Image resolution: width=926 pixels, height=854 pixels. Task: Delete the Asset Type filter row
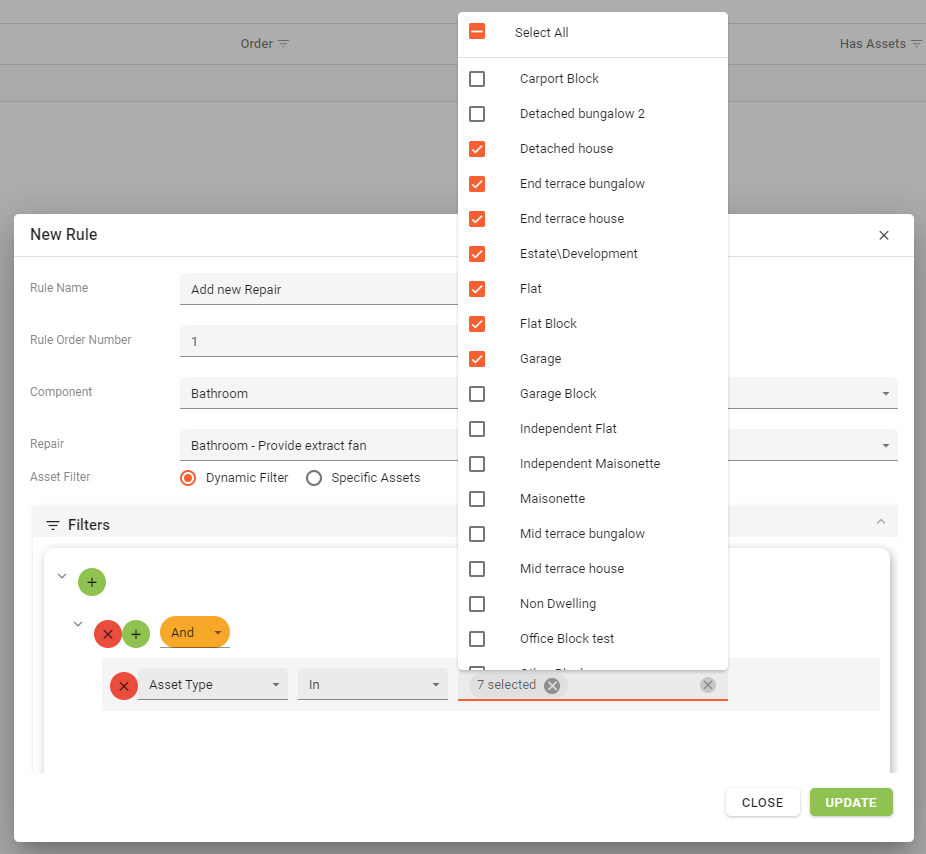click(123, 686)
